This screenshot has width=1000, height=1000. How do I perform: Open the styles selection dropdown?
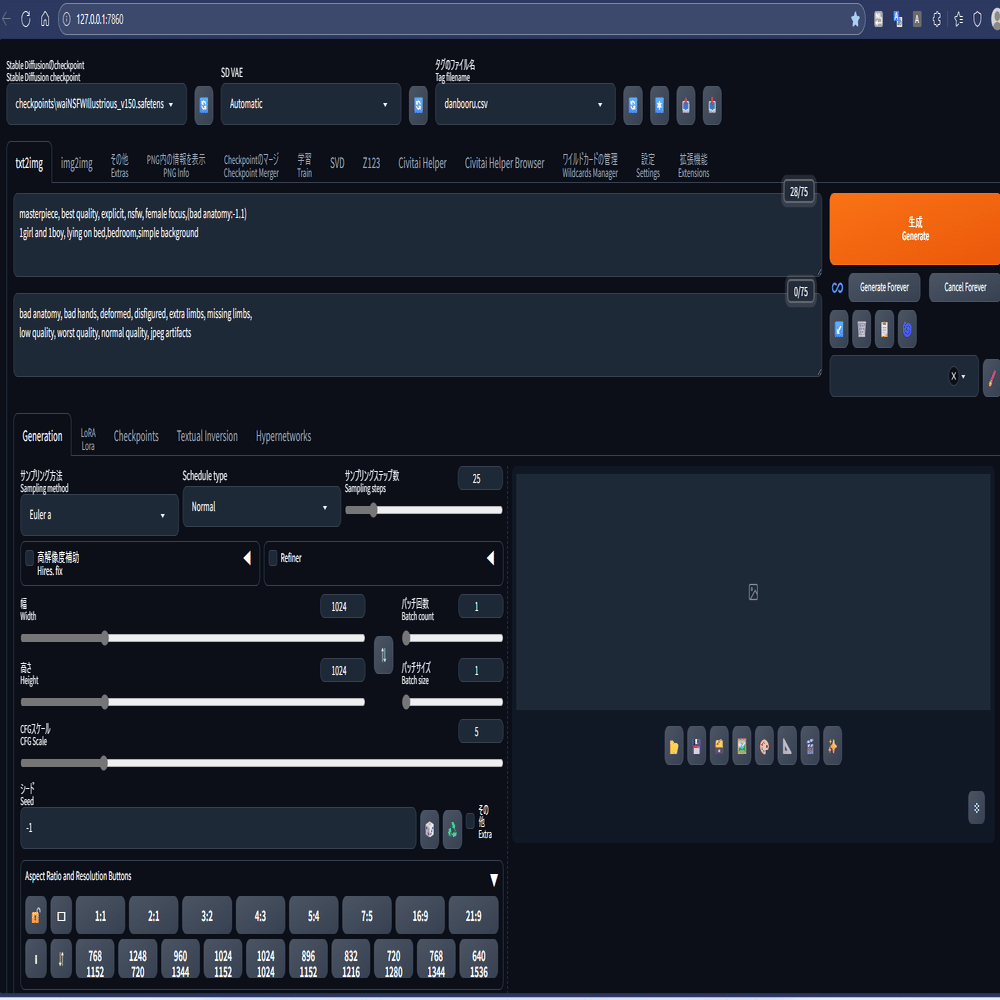(904, 376)
